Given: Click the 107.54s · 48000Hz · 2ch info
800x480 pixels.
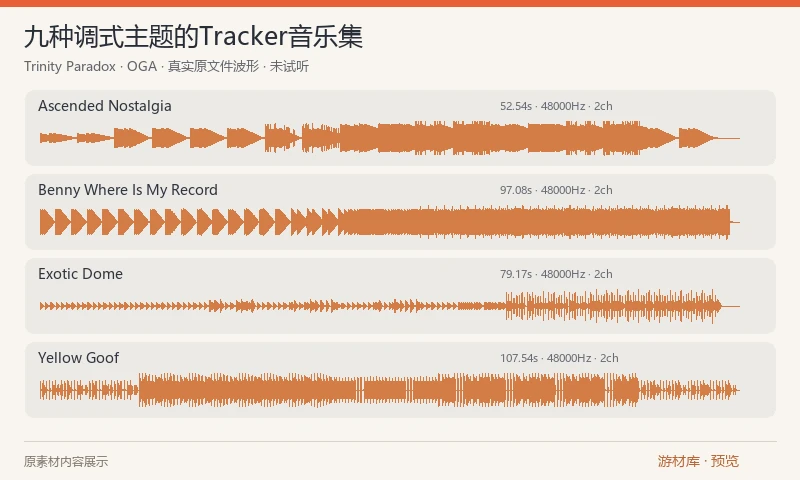Looking at the screenshot, I should [x=559, y=358].
